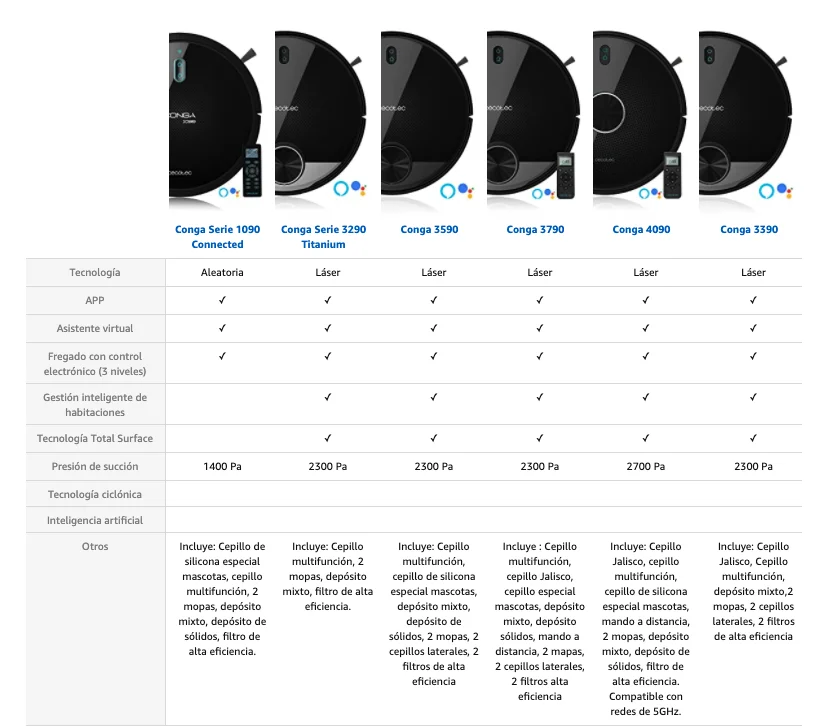Click the Conga Serie 3290 Titanium robot image

322,122
